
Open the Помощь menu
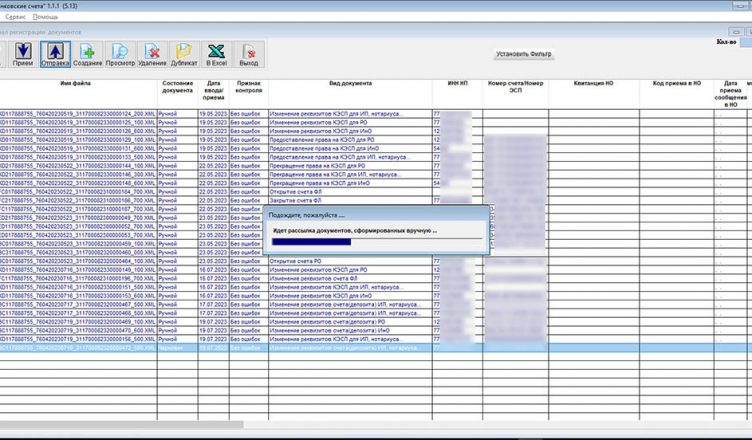click(x=45, y=17)
